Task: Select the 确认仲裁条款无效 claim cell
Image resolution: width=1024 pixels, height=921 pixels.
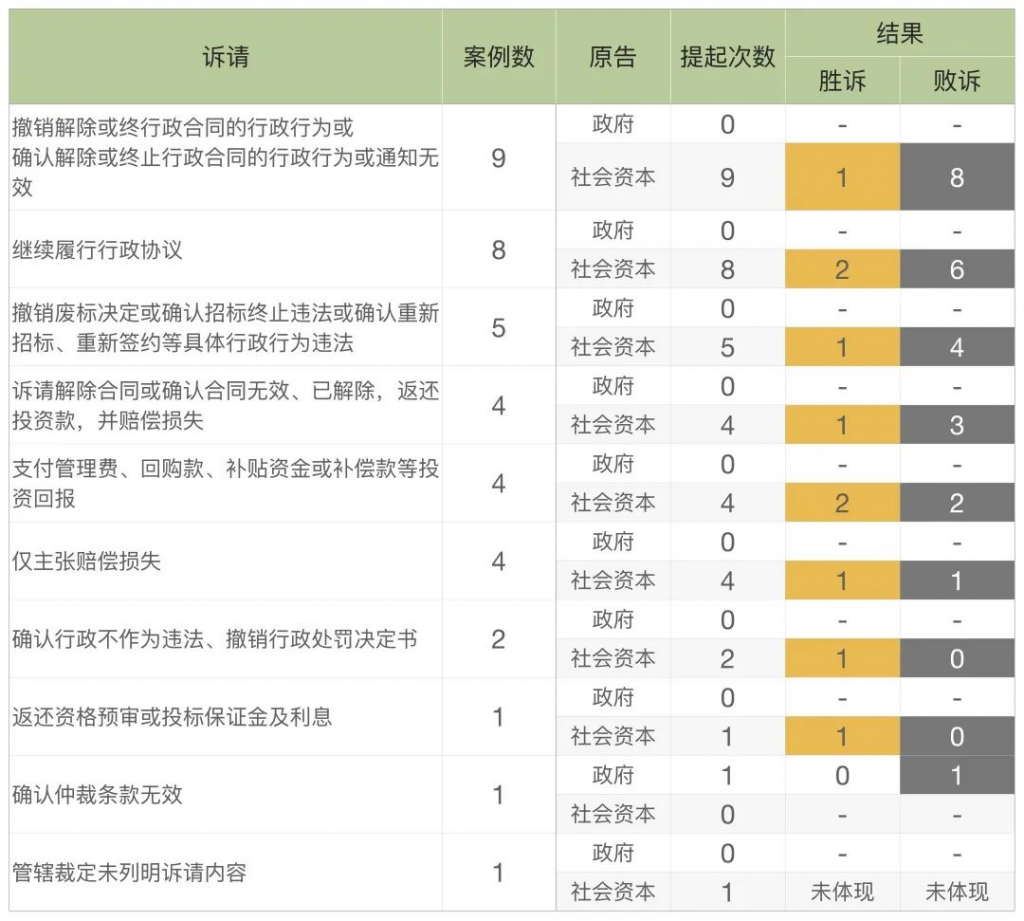Action: 98,795
